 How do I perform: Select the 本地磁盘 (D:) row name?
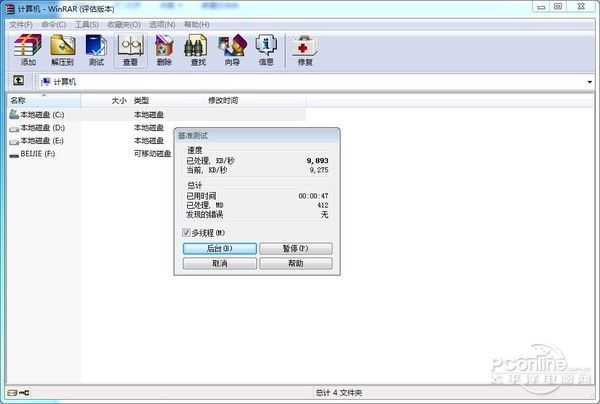[42, 128]
